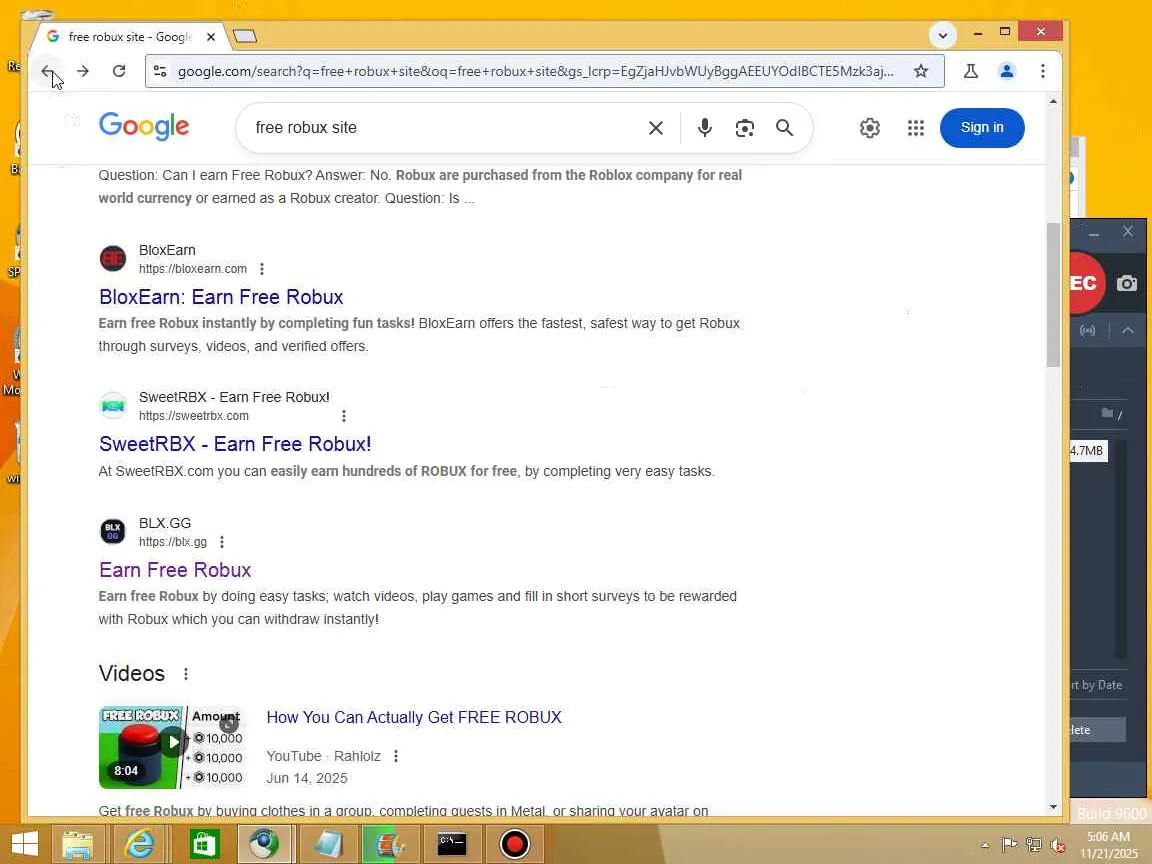Open BLX.GG Earn Free Robux link
The image size is (1152, 864).
175,570
